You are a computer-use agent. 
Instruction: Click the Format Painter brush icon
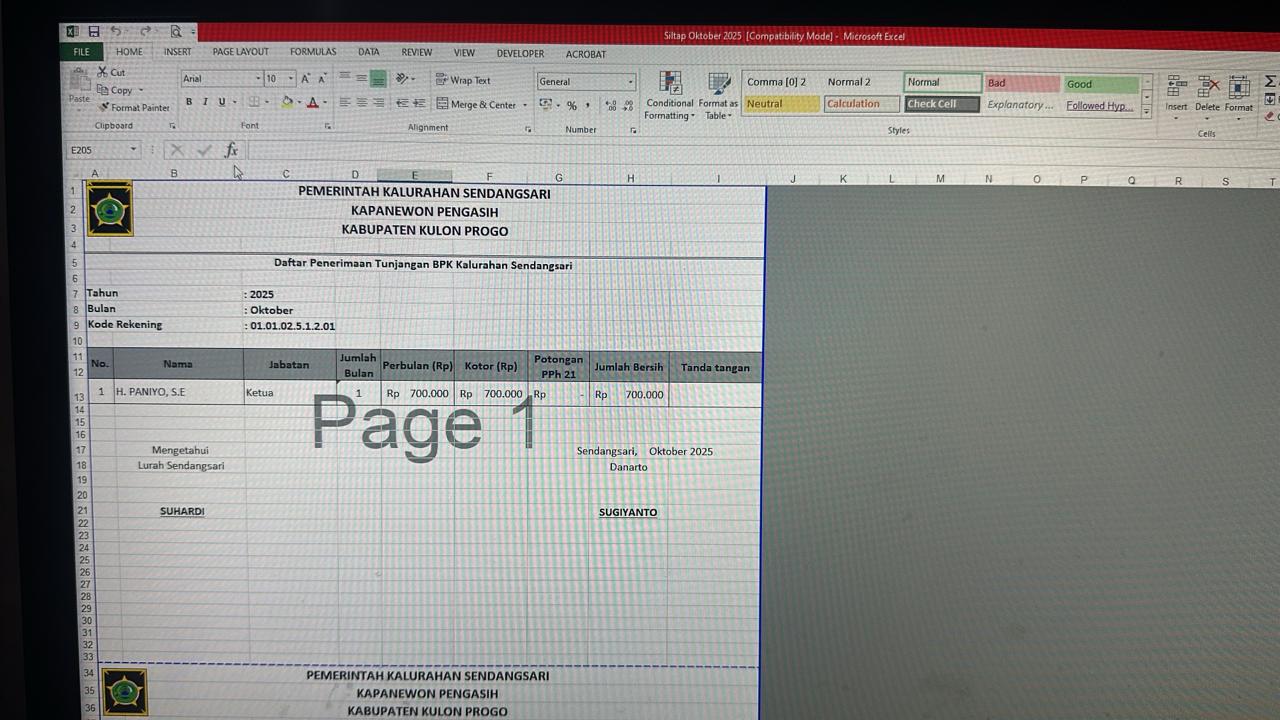click(103, 107)
